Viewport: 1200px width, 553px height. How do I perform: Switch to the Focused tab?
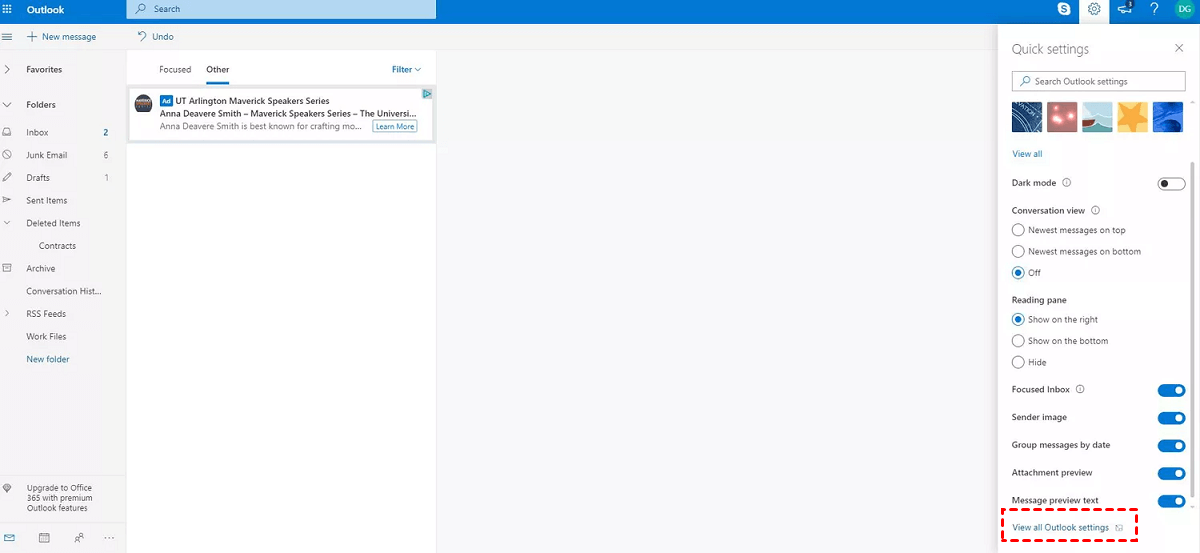pos(175,70)
